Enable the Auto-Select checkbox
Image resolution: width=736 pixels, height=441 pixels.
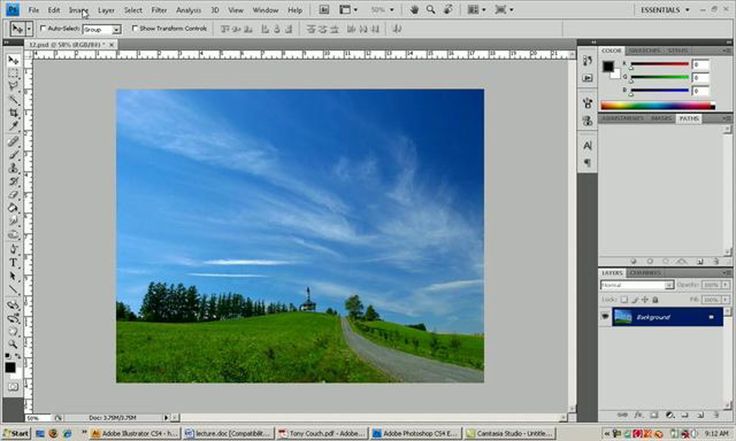(x=44, y=29)
